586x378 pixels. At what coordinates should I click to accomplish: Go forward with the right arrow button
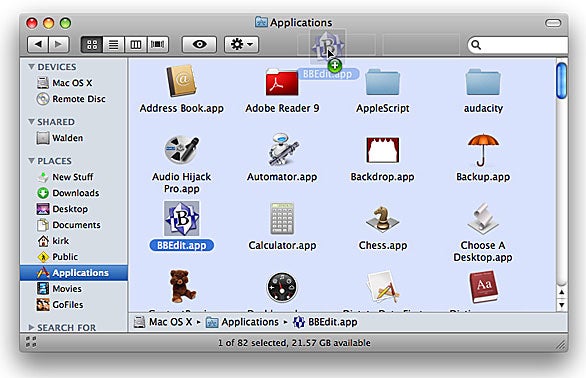click(x=58, y=44)
